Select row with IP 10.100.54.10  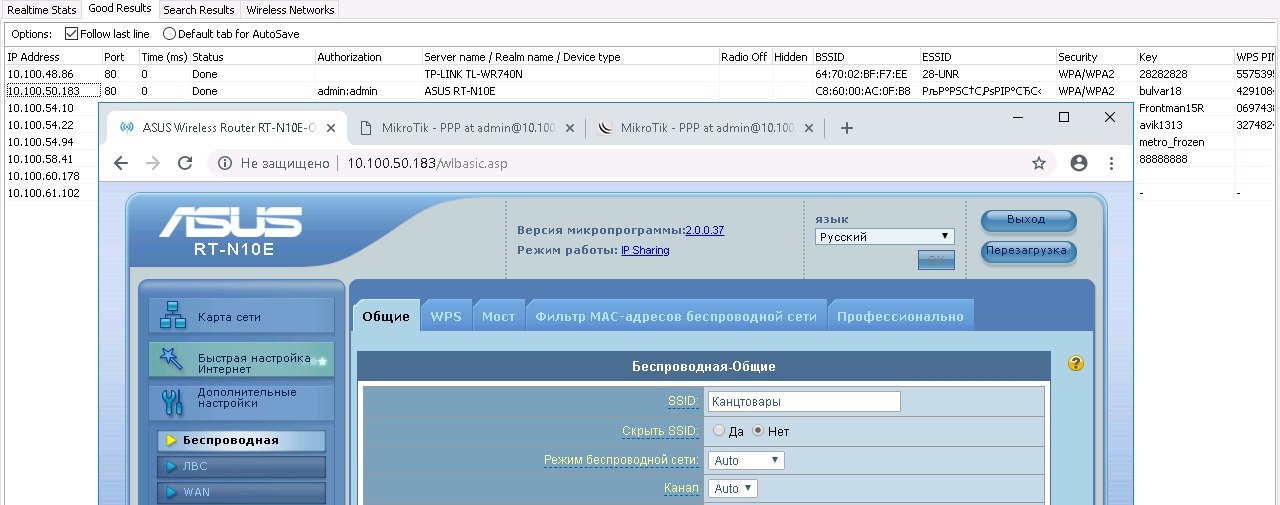point(40,108)
